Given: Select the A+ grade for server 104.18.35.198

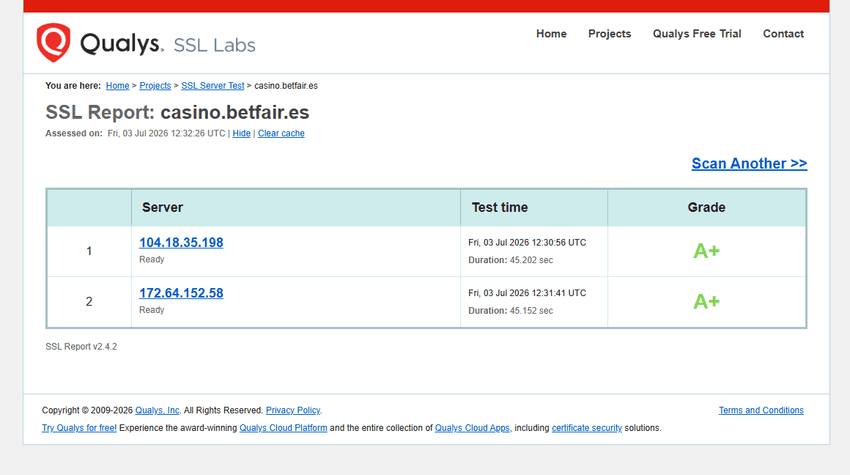Looking at the screenshot, I should click(706, 251).
